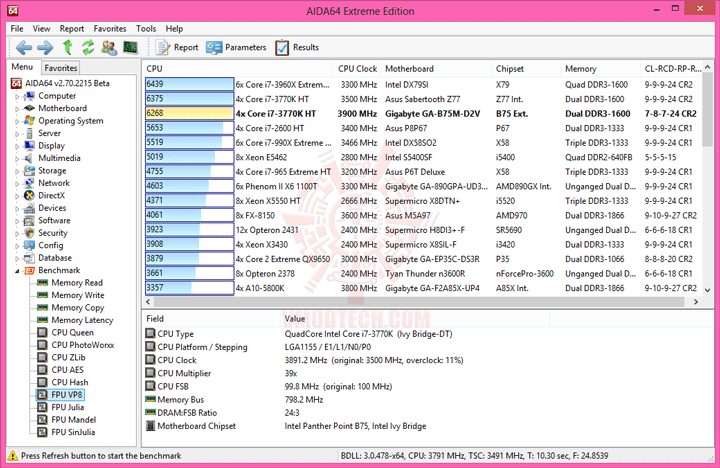720x468 pixels.
Task: Click the Display monitor icon
Action: click(x=29, y=146)
